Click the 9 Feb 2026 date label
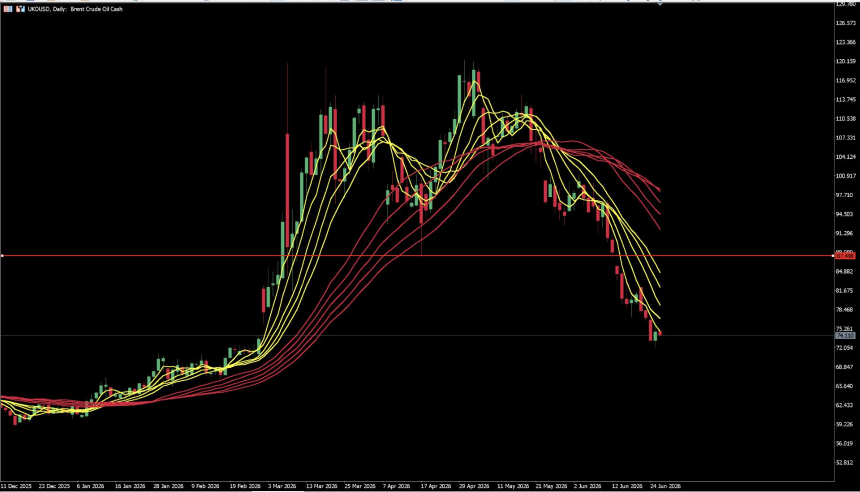 [x=205, y=487]
